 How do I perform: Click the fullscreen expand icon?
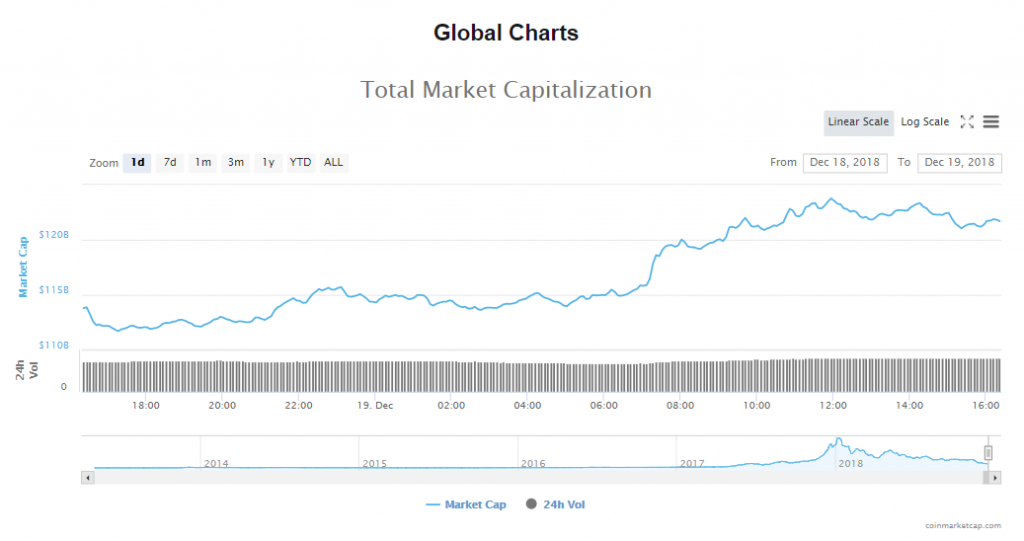coord(967,122)
